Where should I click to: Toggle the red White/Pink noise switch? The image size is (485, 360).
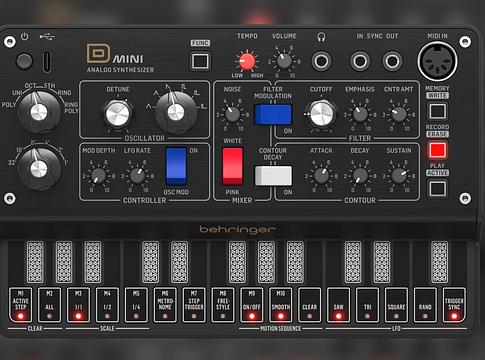pyautogui.click(x=233, y=166)
